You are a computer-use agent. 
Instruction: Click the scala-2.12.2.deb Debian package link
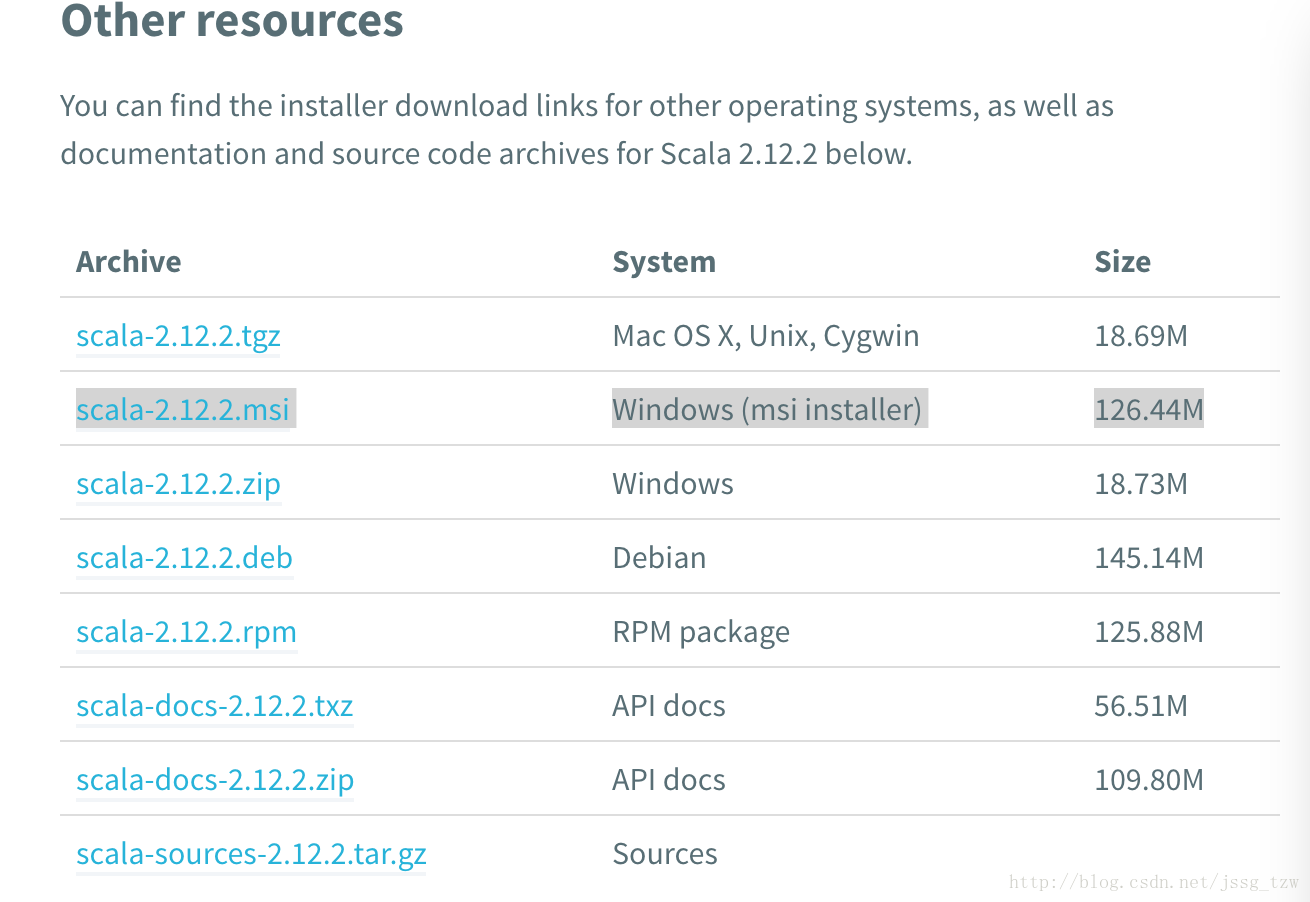coord(185,558)
